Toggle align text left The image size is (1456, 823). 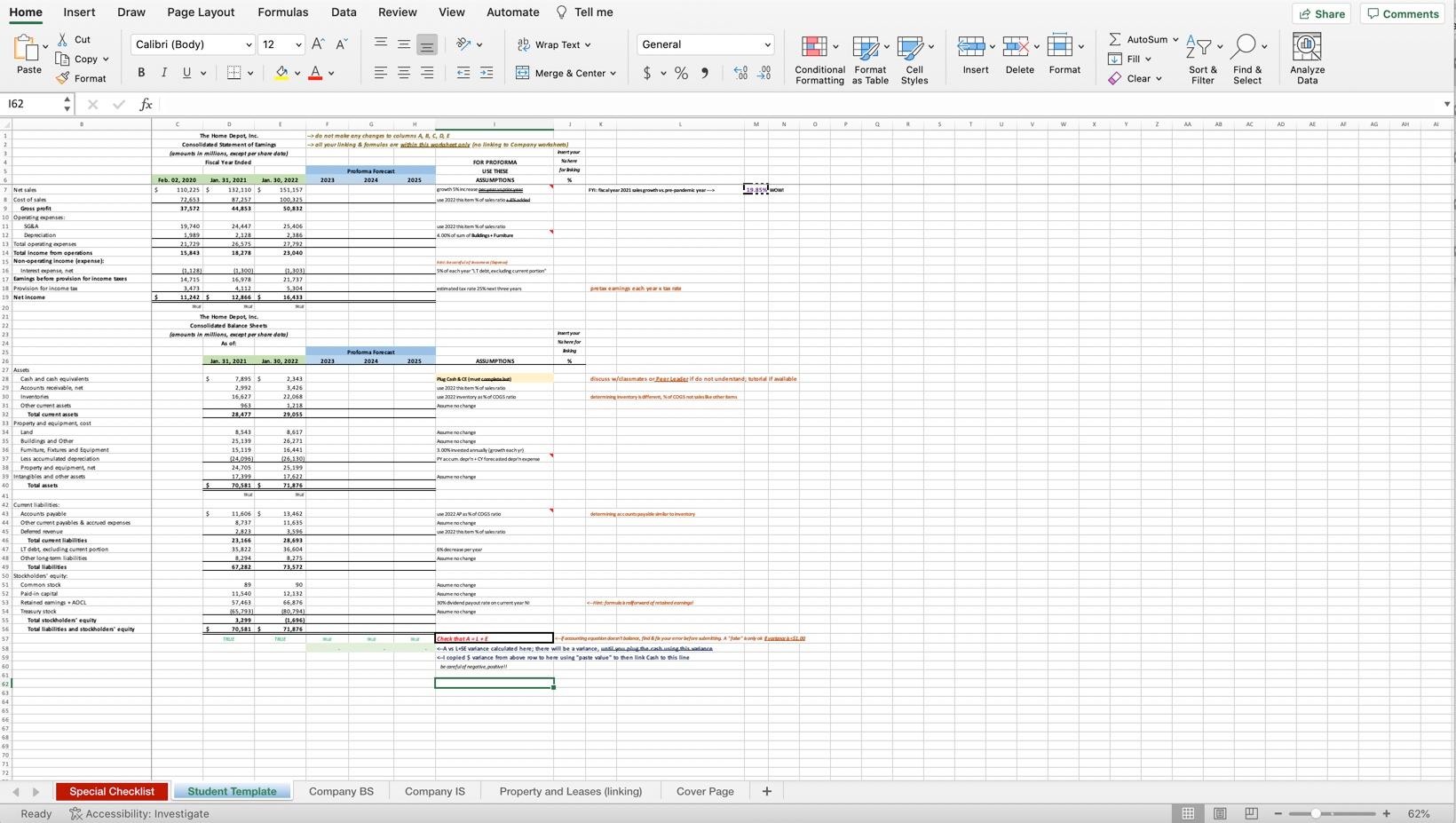(380, 73)
